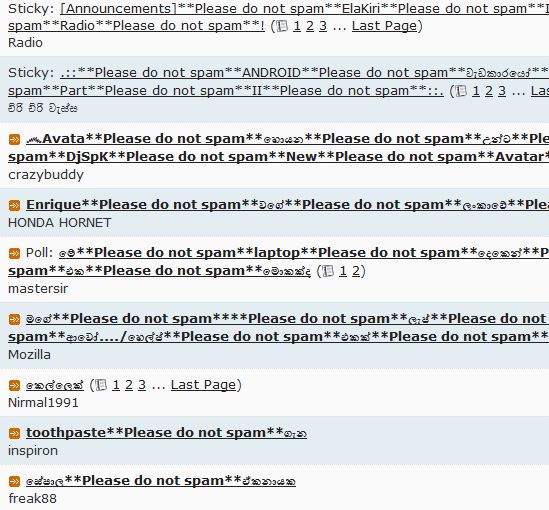Go to page 2 of Nirmal1991's thread
Image resolution: width=549 pixels, height=510 pixels.
point(129,385)
